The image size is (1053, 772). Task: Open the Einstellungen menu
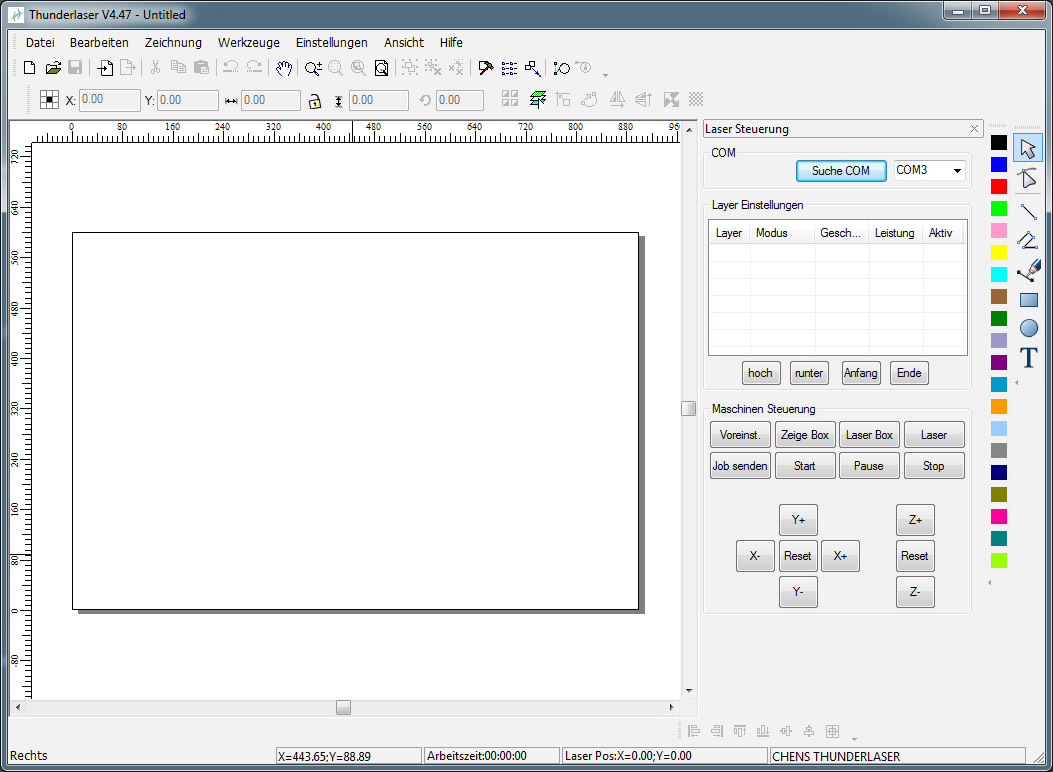331,42
